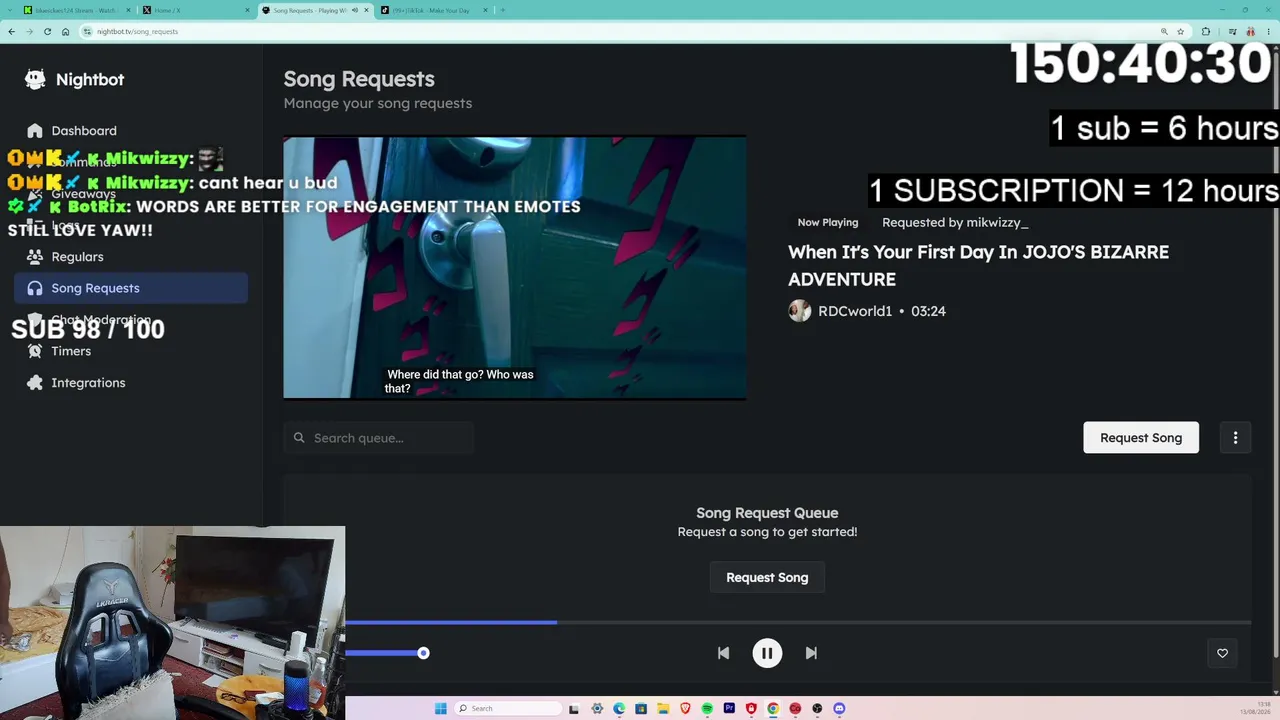Screen dimensions: 1280x720
Task: Open Microsoft Edge from the taskbar
Action: pyautogui.click(x=619, y=709)
